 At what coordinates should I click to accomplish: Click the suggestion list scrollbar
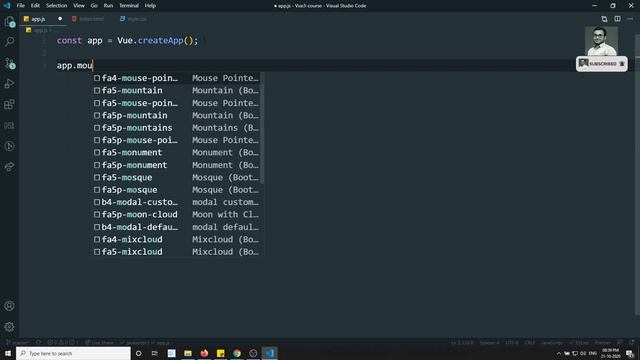point(262,129)
